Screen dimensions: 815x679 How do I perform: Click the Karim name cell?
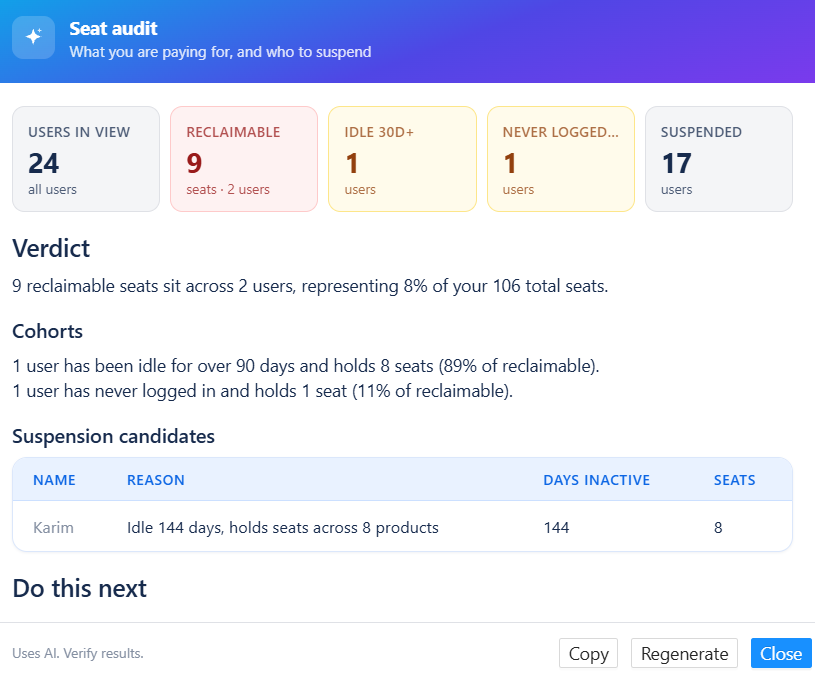tap(54, 527)
